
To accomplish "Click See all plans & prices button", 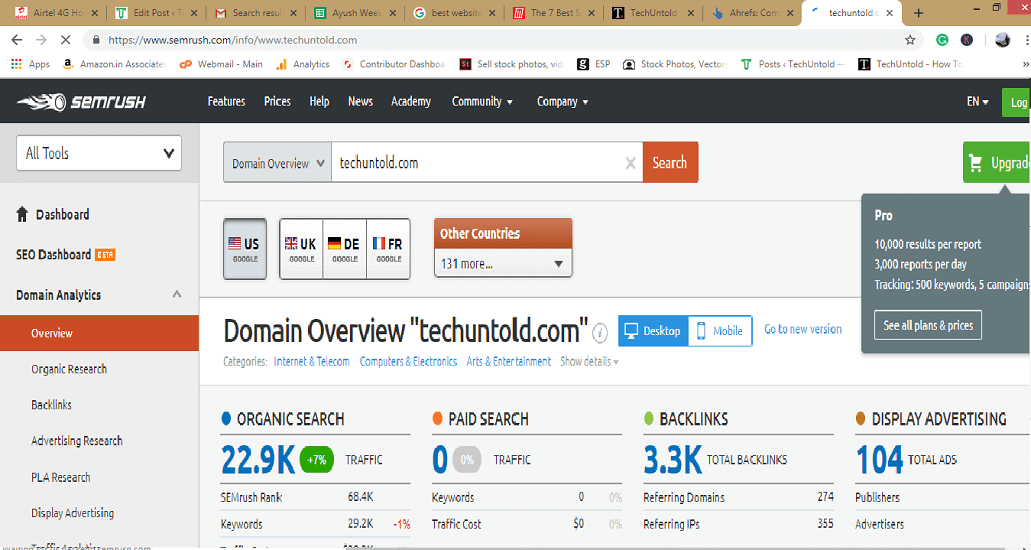I will click(x=928, y=326).
